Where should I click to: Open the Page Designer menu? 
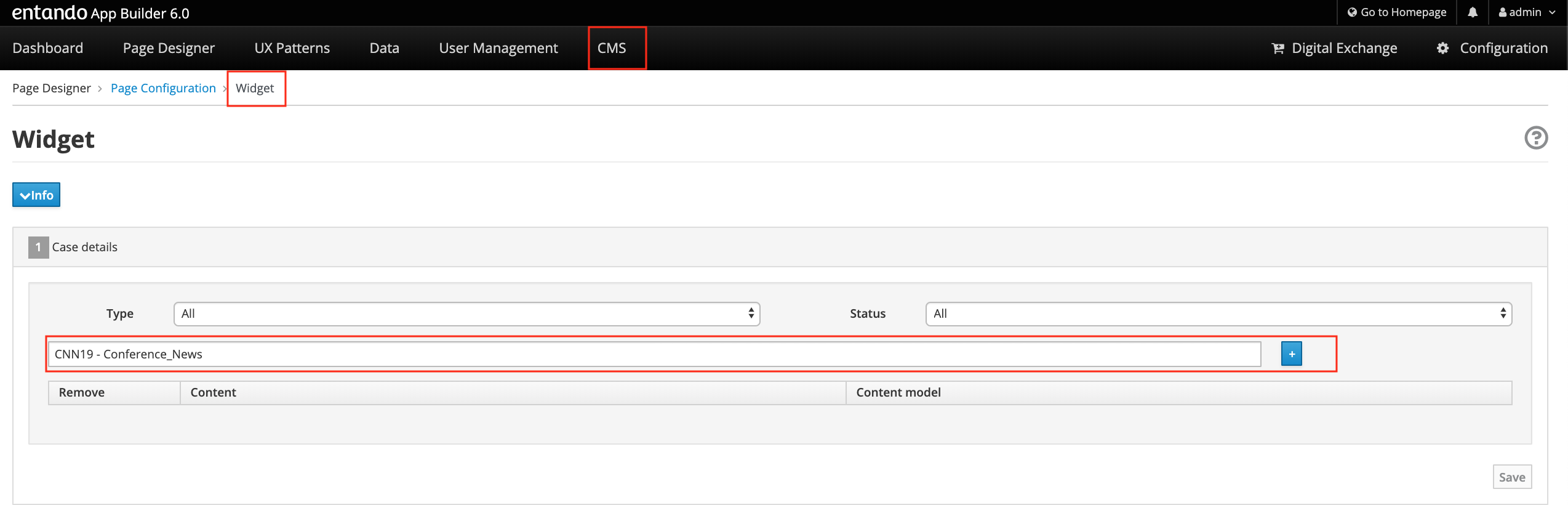point(169,48)
